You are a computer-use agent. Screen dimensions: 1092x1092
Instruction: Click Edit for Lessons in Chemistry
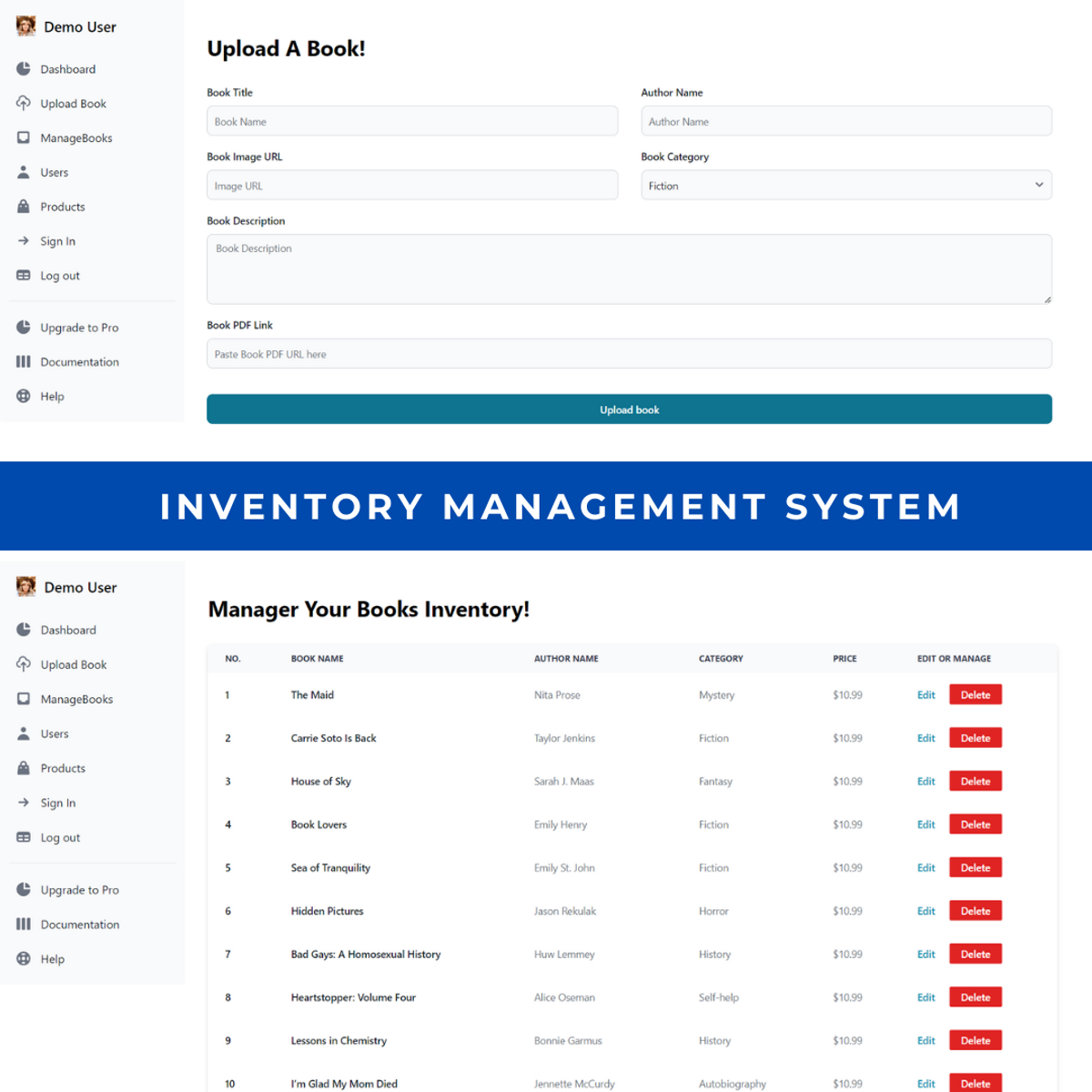925,1040
